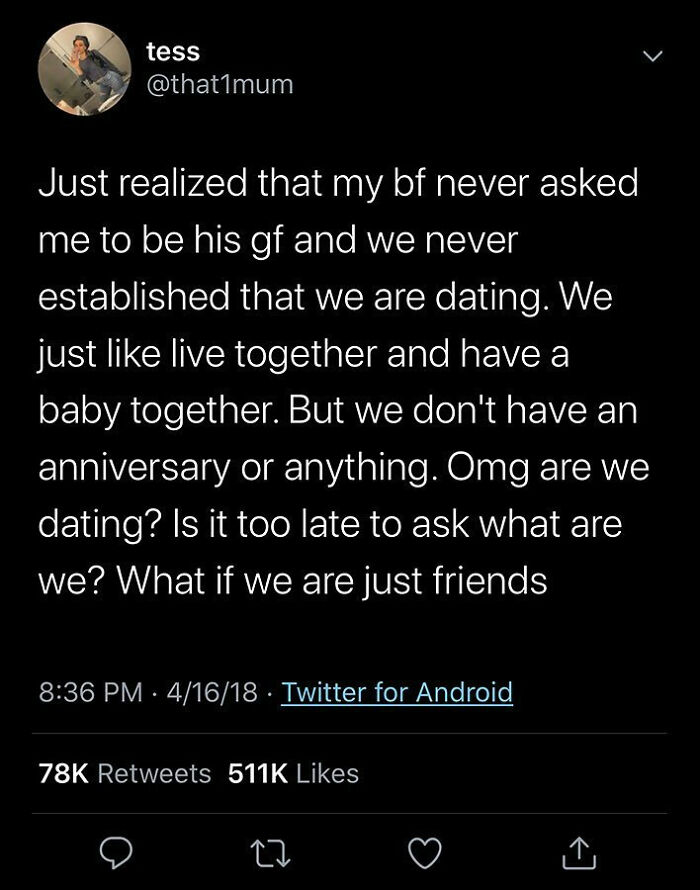
Task: Share the tweet via the upload arrow icon
Action: click(x=578, y=852)
